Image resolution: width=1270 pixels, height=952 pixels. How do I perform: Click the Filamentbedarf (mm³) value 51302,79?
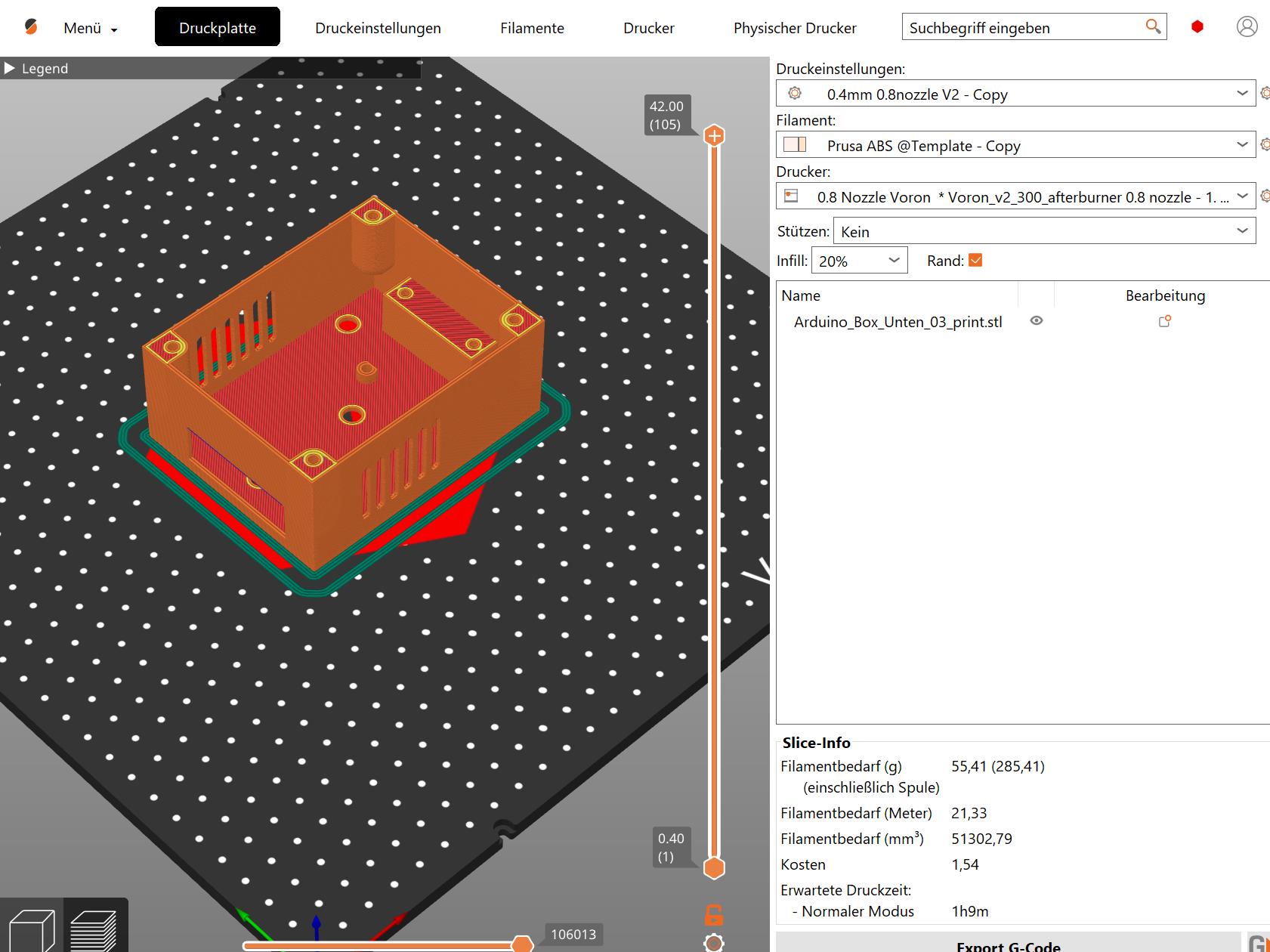pos(981,839)
